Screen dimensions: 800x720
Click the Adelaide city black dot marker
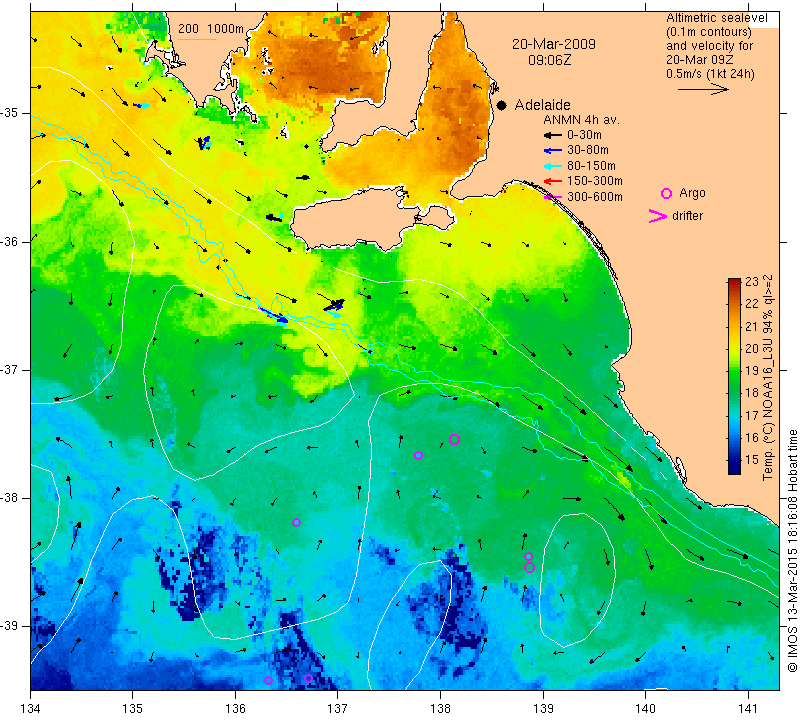point(502,105)
